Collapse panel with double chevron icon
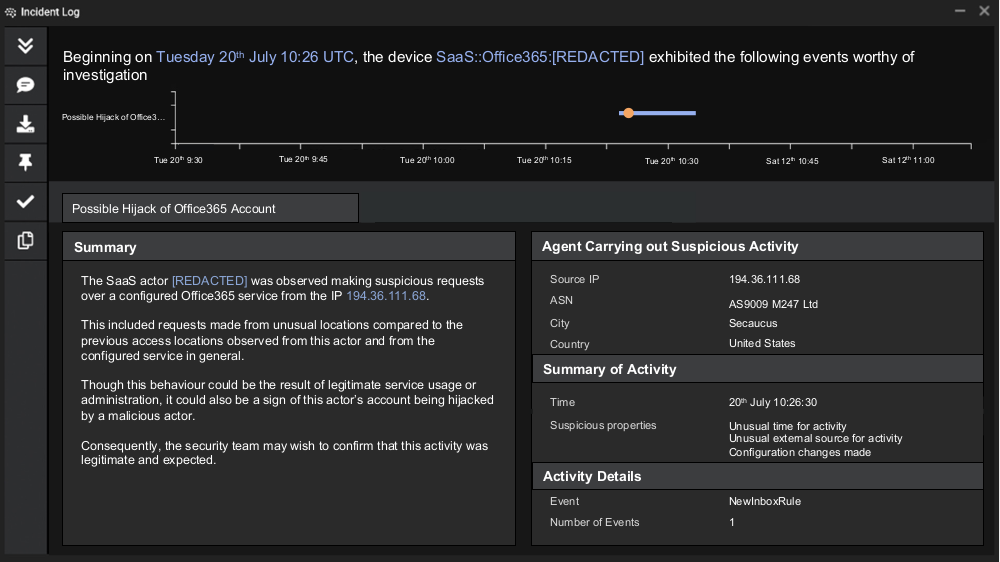This screenshot has height=562, width=1000. tap(25, 46)
